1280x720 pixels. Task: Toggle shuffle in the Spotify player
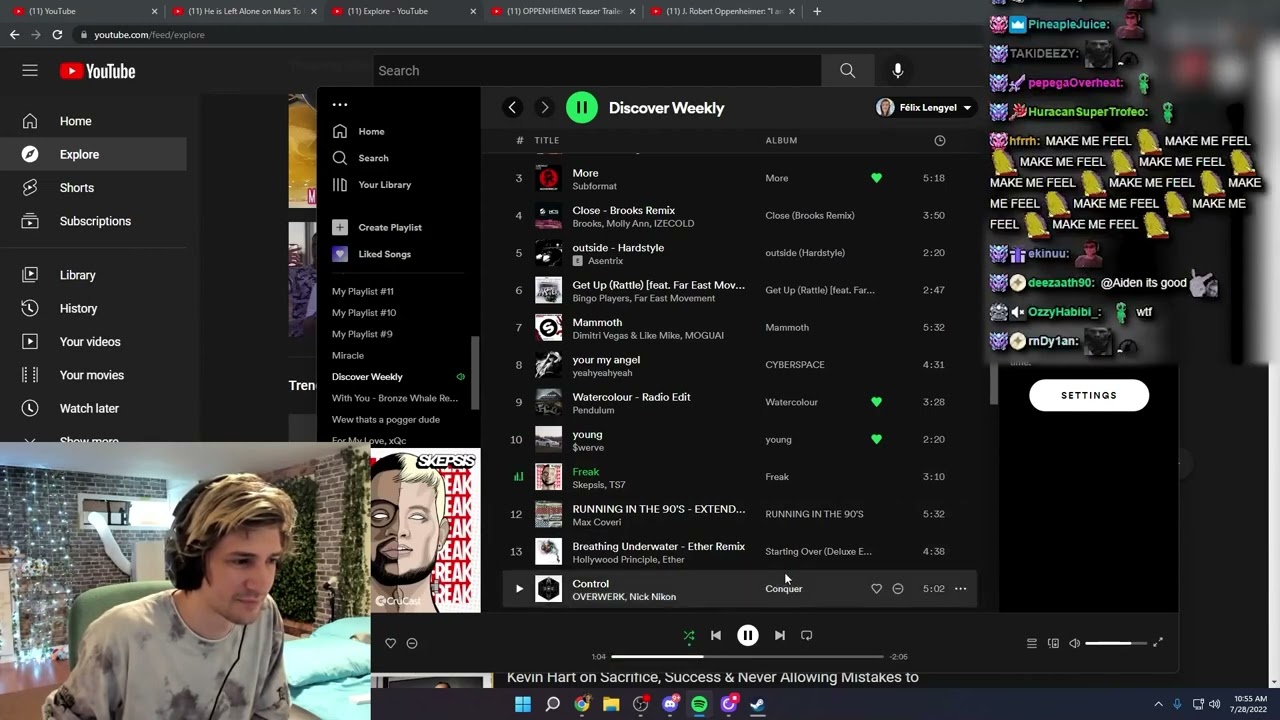689,635
